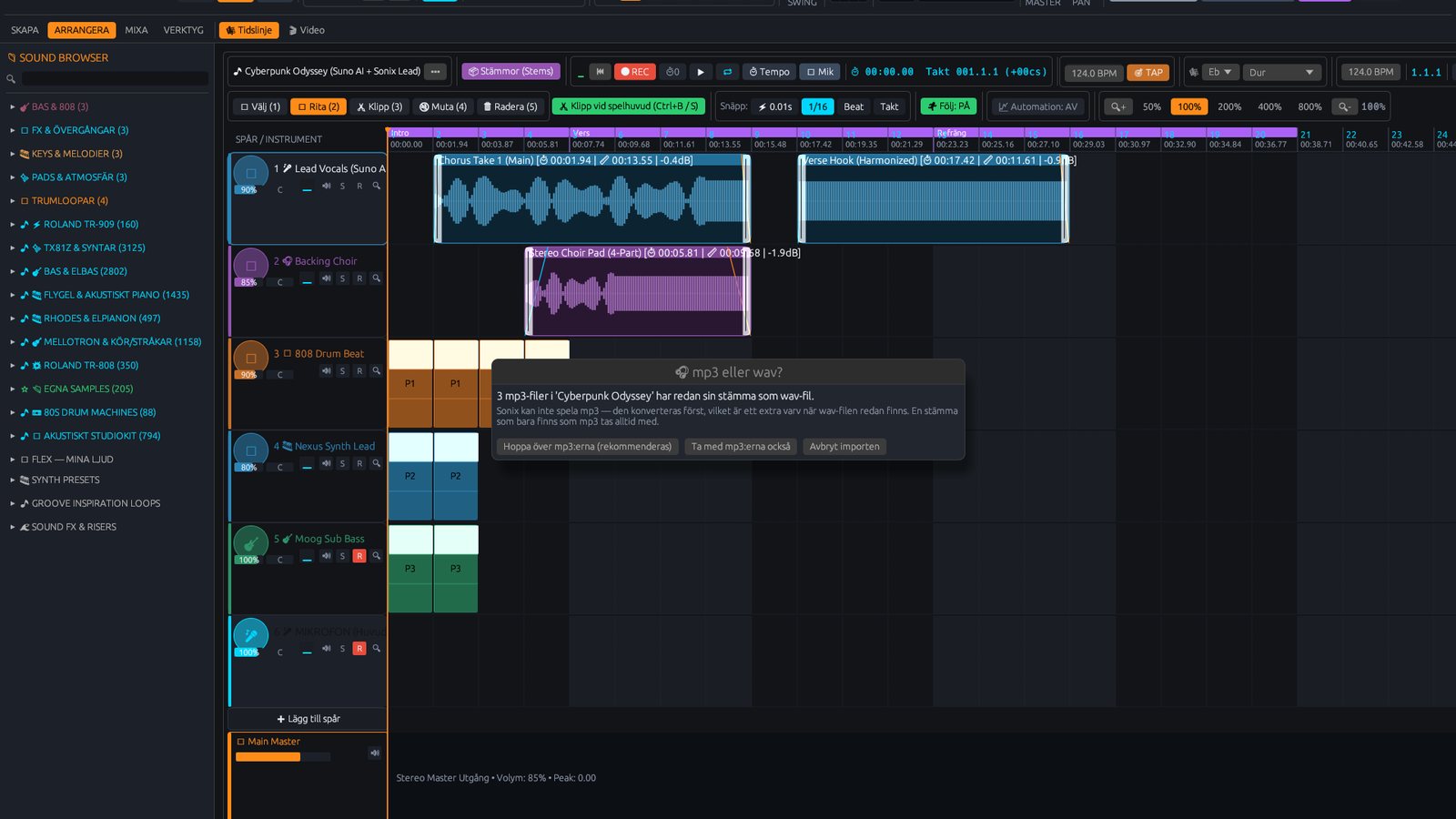Toggle the loop playback icon

point(727,72)
